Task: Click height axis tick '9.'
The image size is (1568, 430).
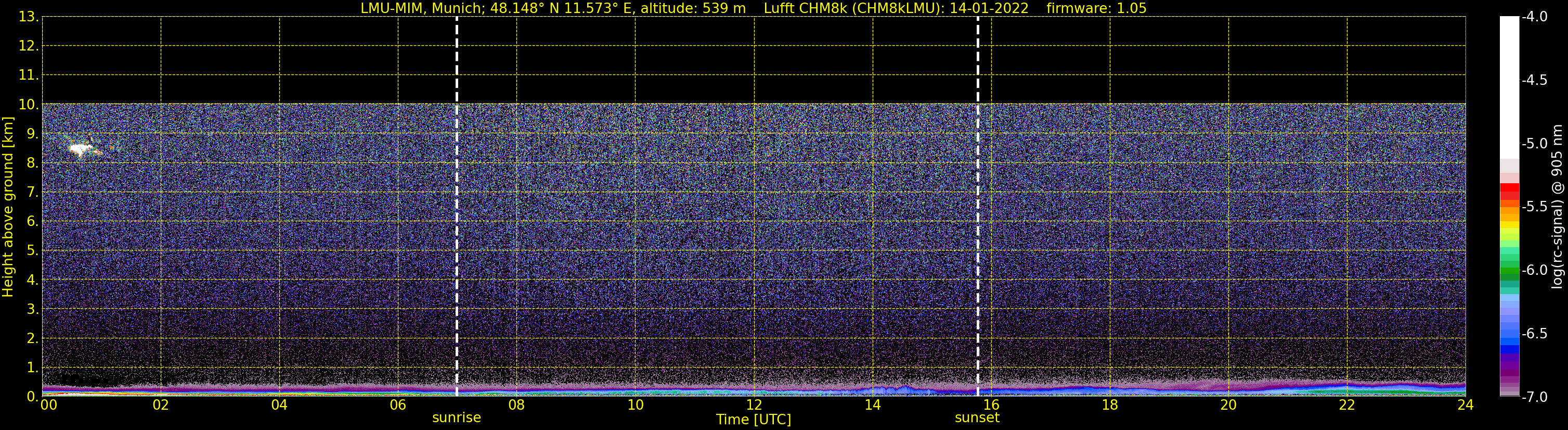Action: [32, 134]
